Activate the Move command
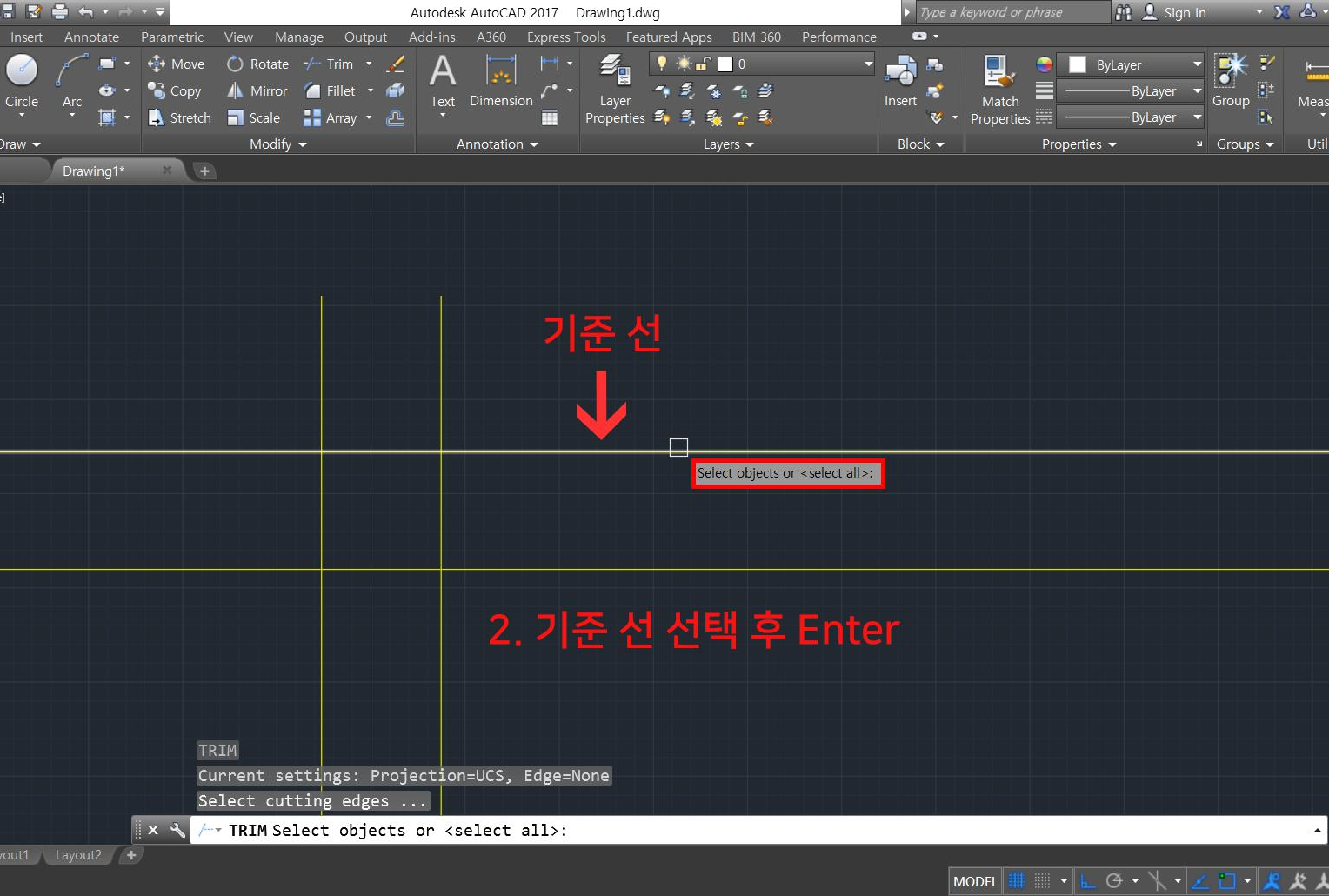The image size is (1329, 896). click(177, 64)
